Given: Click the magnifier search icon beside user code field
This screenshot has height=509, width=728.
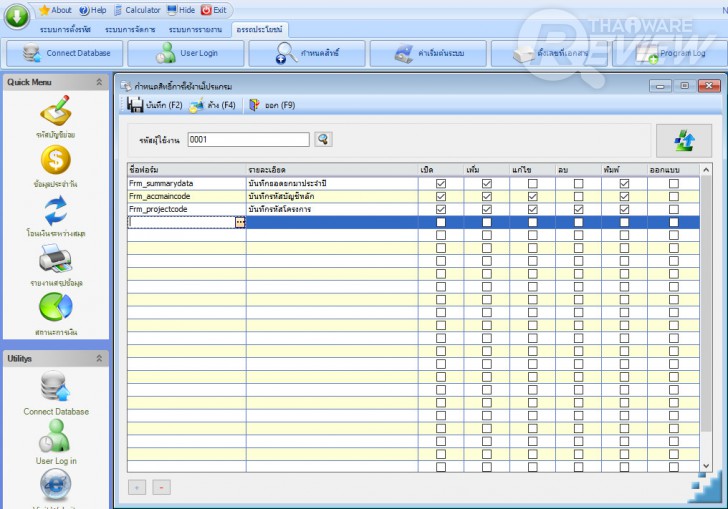Looking at the screenshot, I should (x=323, y=140).
